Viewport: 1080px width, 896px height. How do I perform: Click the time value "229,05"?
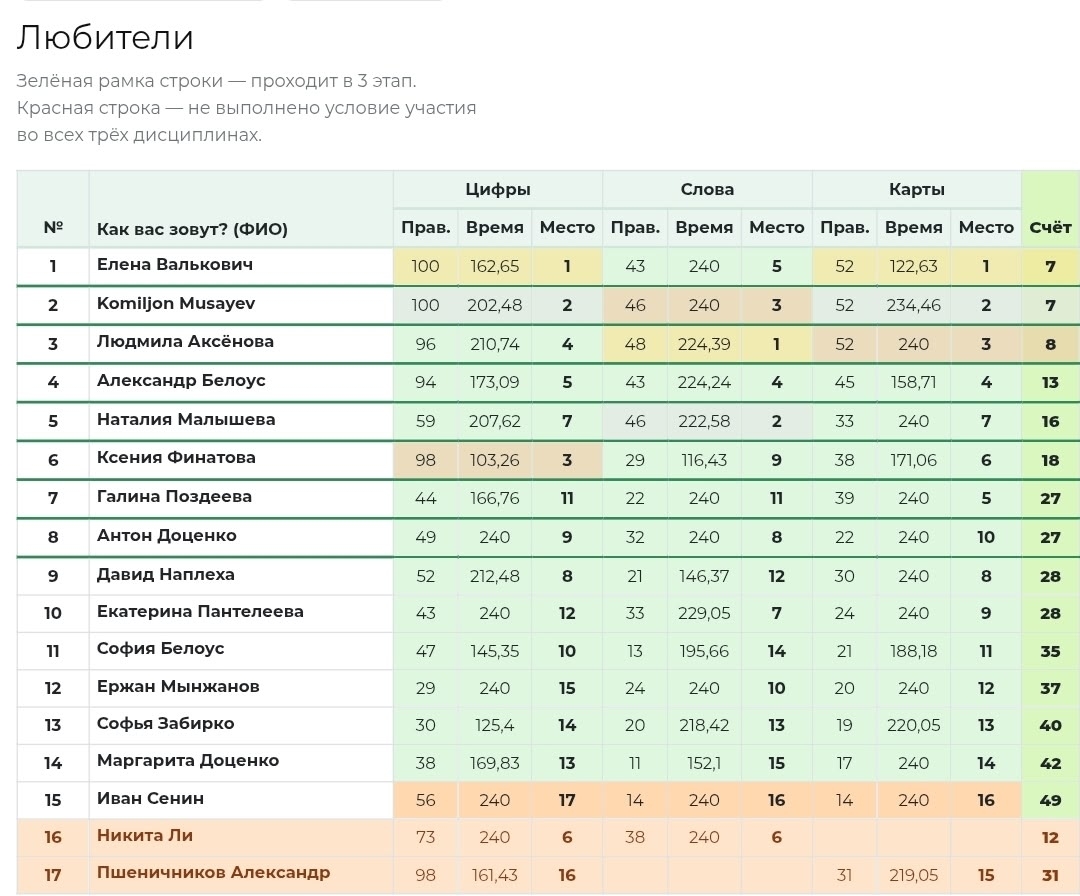point(704,614)
